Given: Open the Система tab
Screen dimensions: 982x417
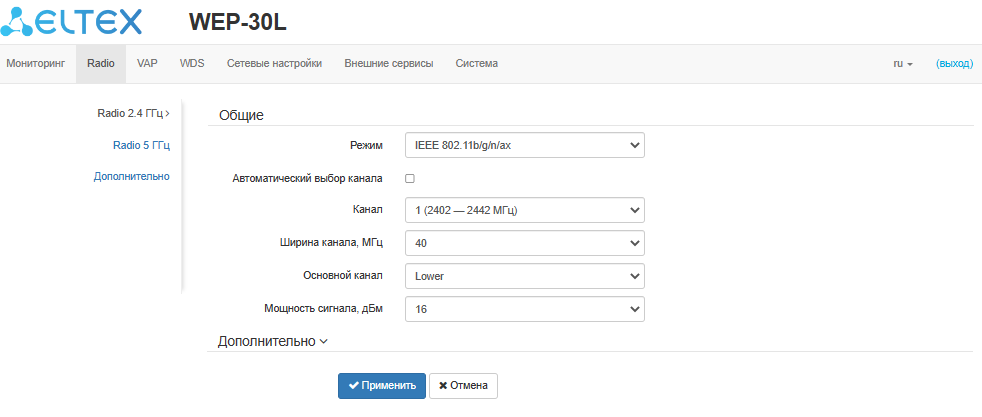Looking at the screenshot, I should (476, 64).
